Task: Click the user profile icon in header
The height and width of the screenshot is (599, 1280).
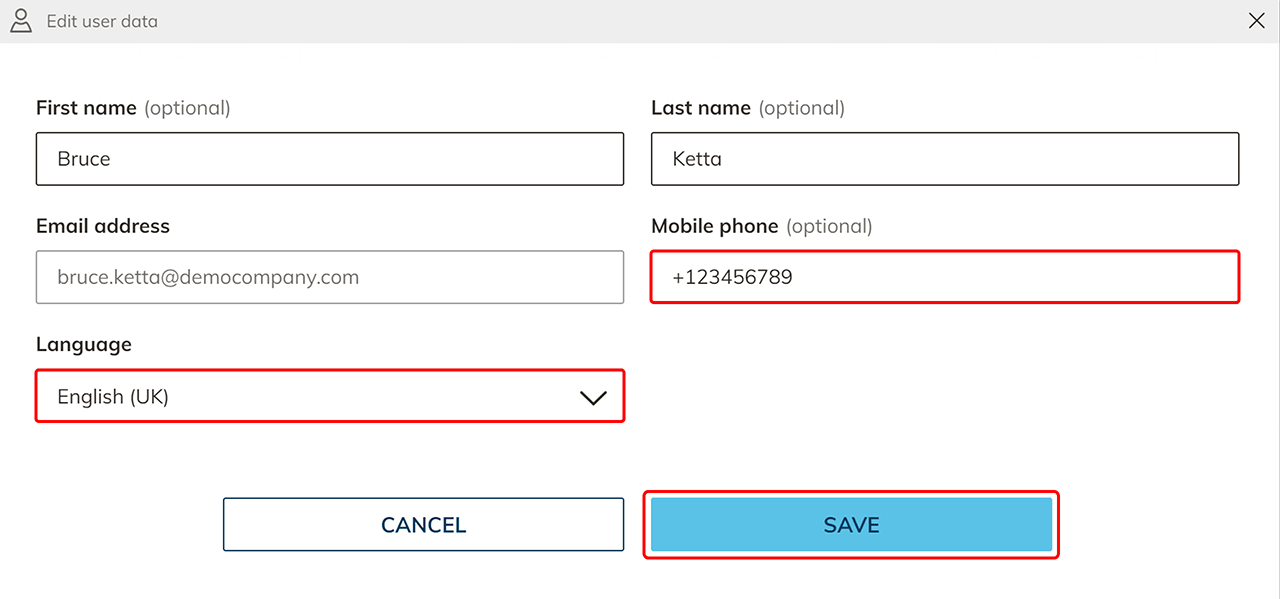Action: (21, 21)
